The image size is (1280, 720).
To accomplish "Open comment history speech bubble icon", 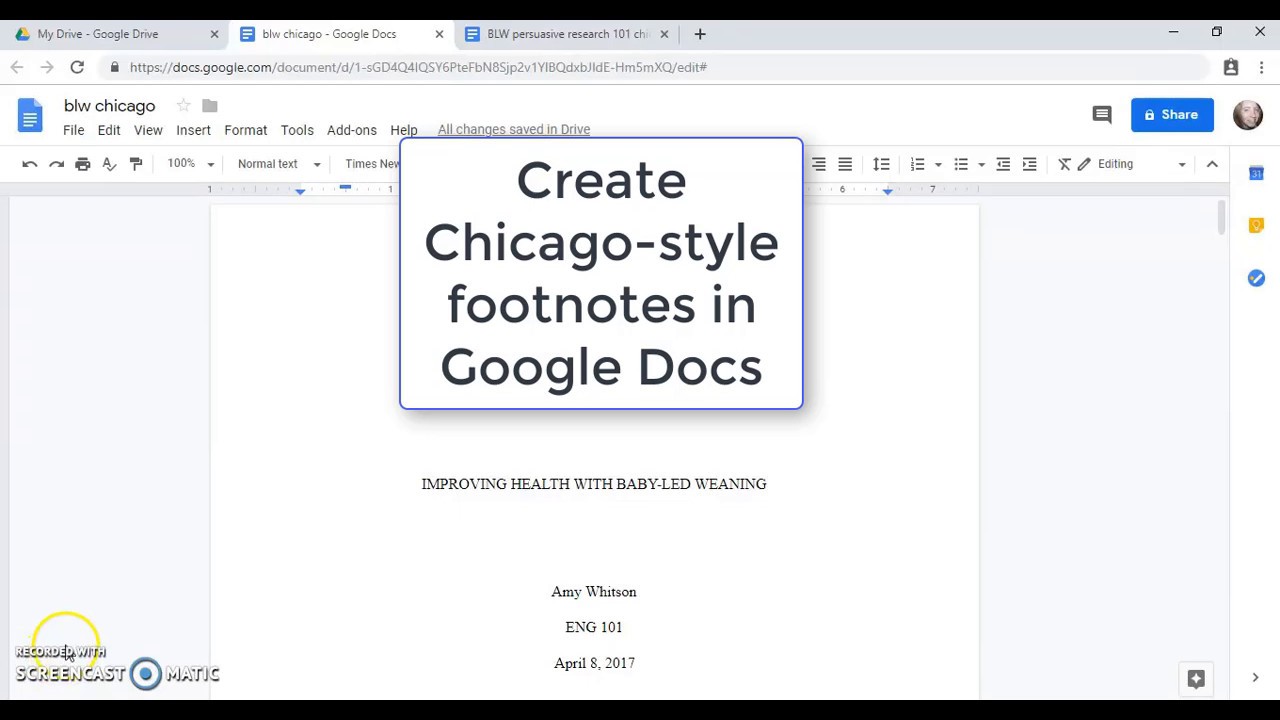I will [1102, 115].
